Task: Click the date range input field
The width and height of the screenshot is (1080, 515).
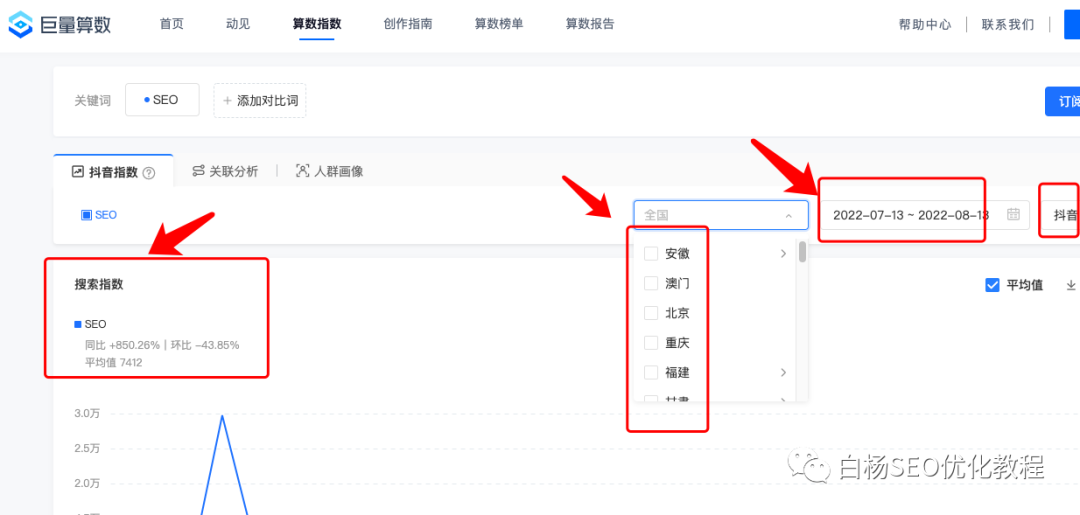Action: tap(910, 215)
